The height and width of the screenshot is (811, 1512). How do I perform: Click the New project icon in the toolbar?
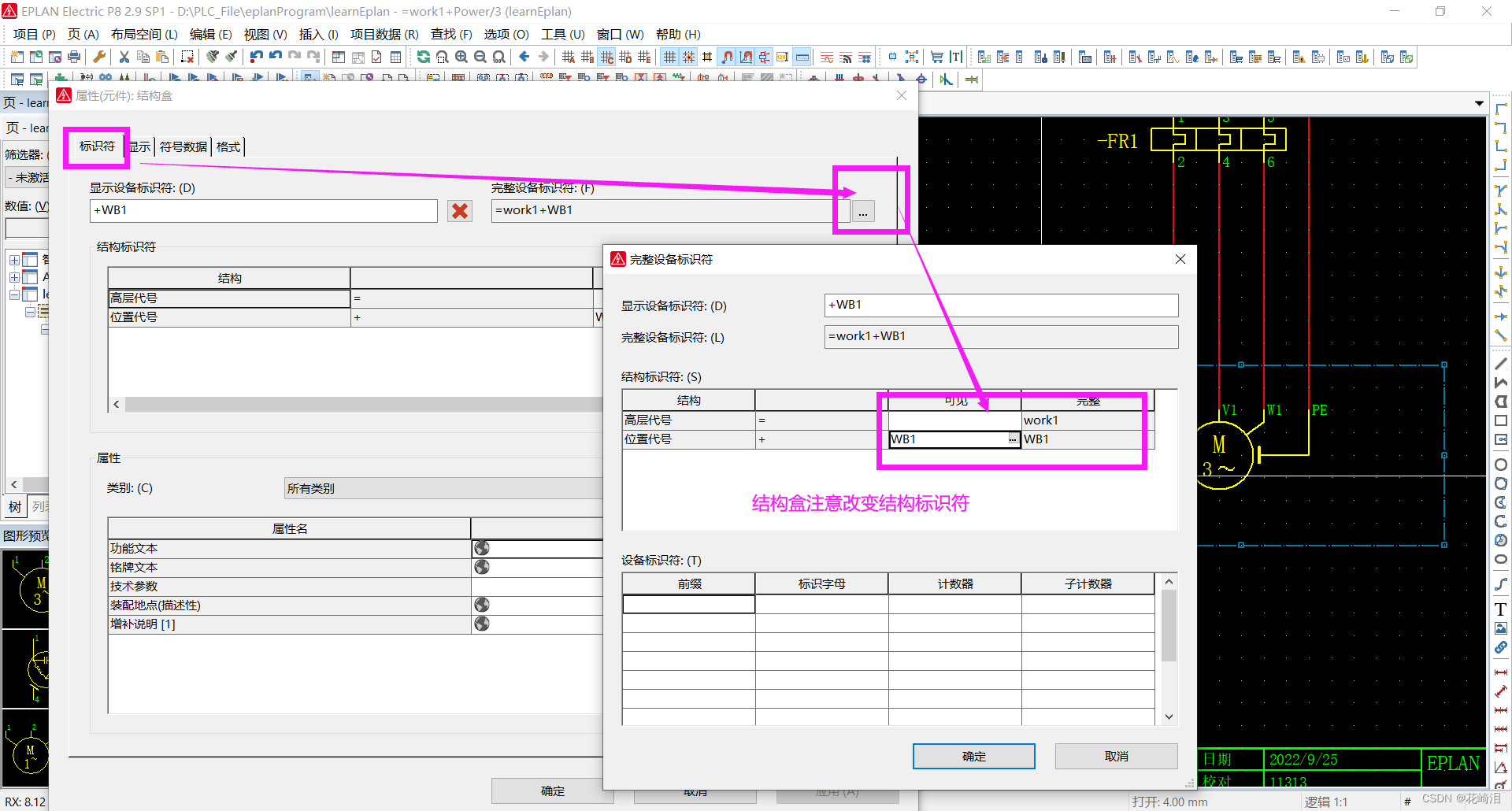[17, 57]
